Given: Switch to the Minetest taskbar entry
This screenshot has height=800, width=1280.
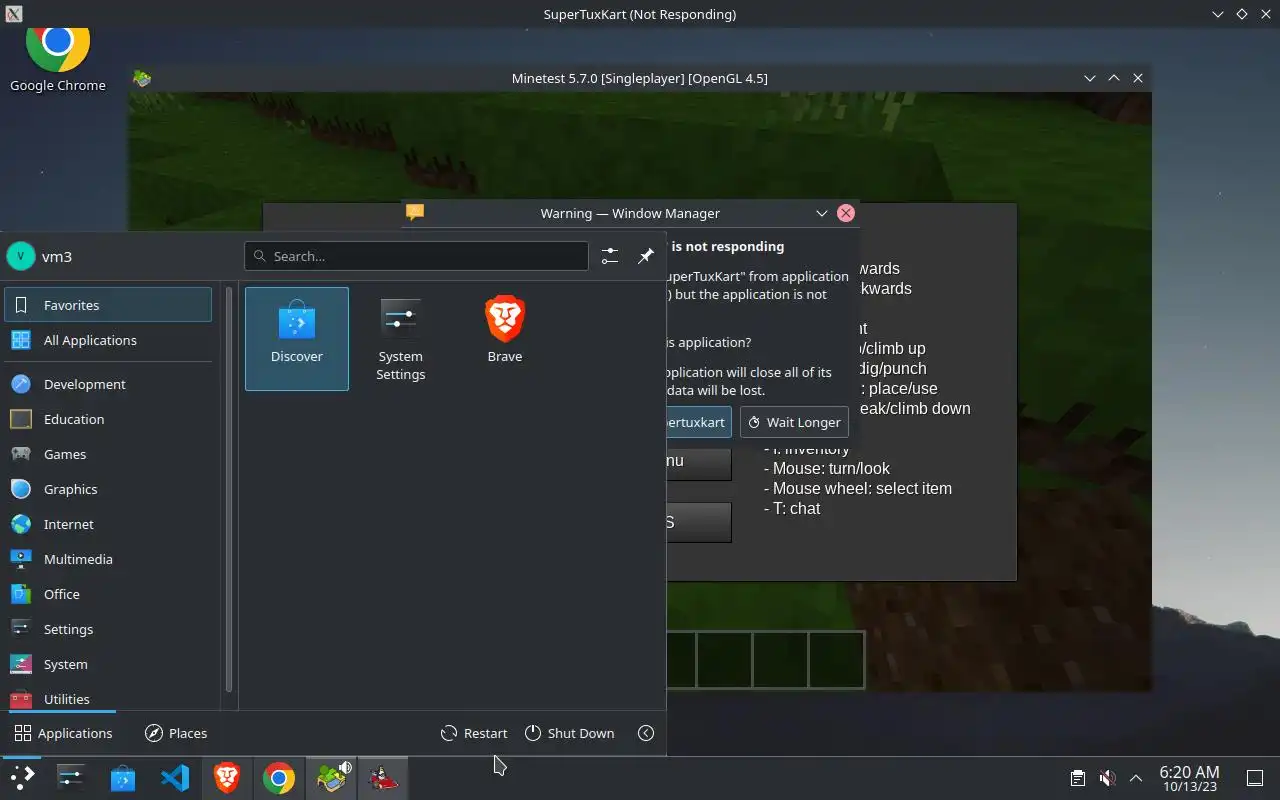Looking at the screenshot, I should (331, 778).
